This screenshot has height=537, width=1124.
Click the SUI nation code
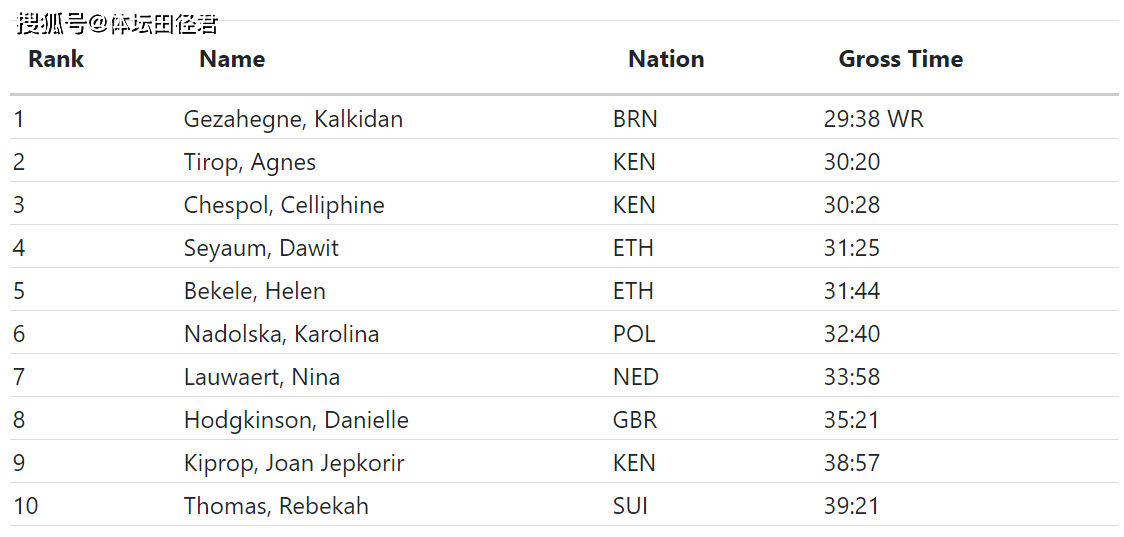click(630, 506)
